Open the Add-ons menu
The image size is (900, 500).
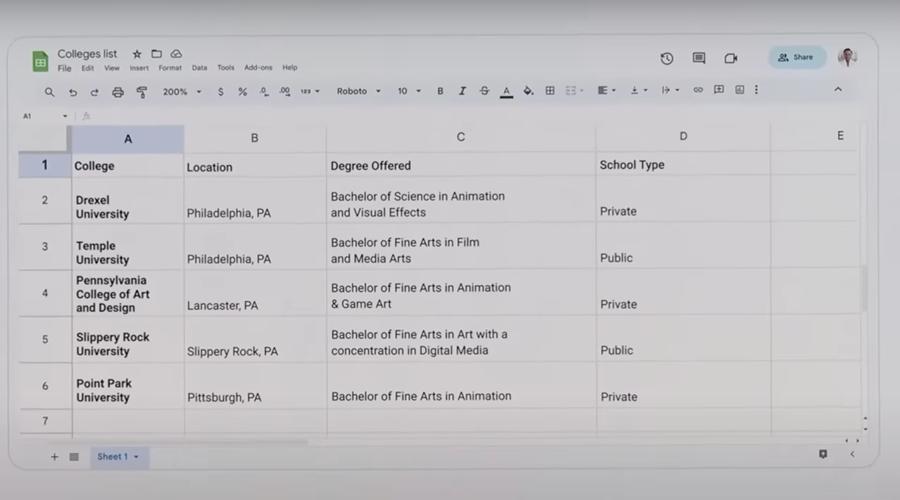[x=258, y=68]
